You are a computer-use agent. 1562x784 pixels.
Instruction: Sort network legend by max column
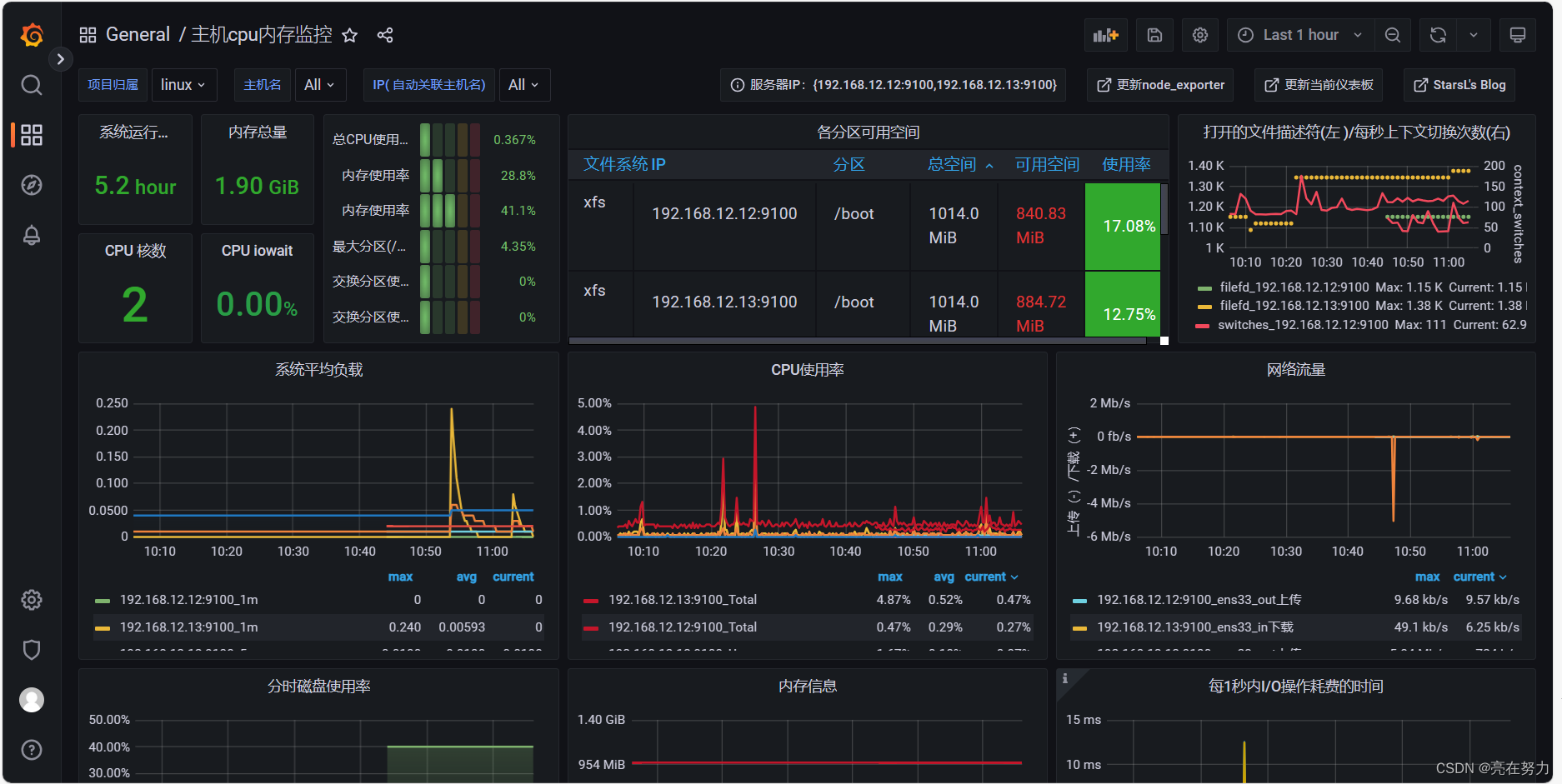(1427, 577)
